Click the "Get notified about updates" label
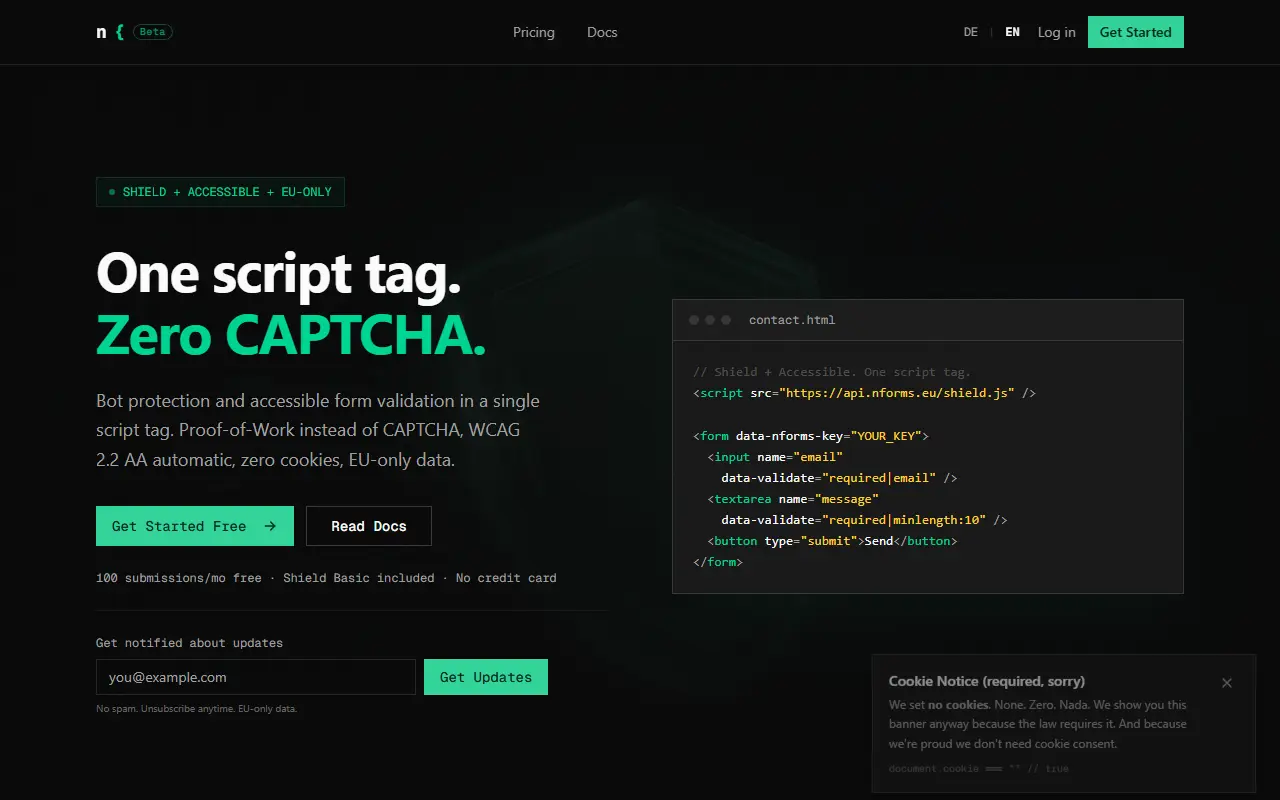This screenshot has height=800, width=1280. pos(189,643)
